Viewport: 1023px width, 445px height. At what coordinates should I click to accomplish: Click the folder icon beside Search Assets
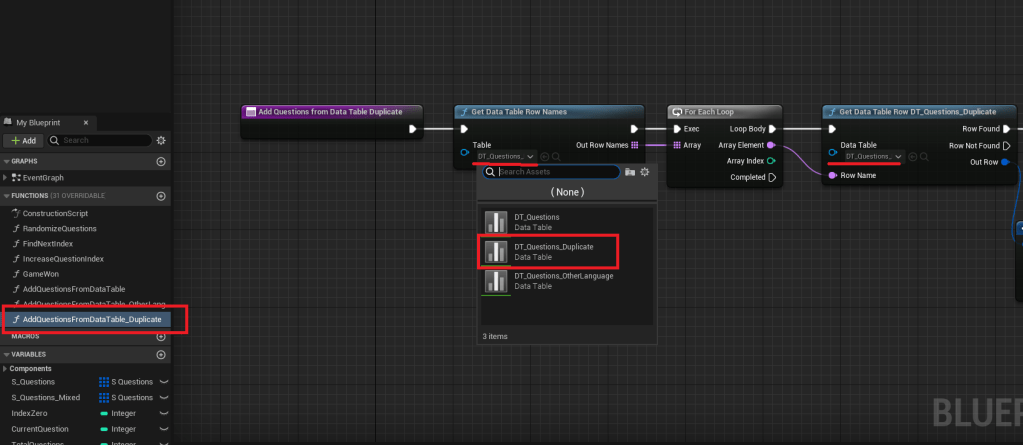tap(629, 172)
